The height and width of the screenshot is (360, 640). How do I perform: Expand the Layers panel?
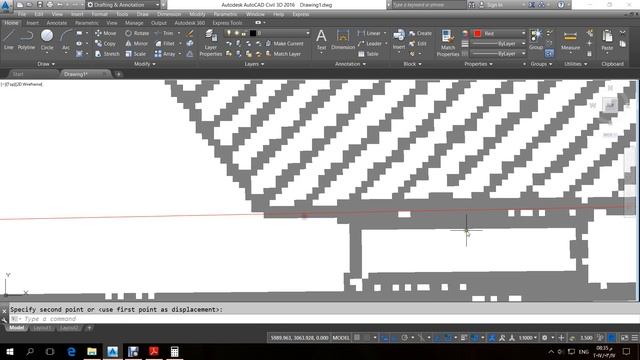point(254,64)
